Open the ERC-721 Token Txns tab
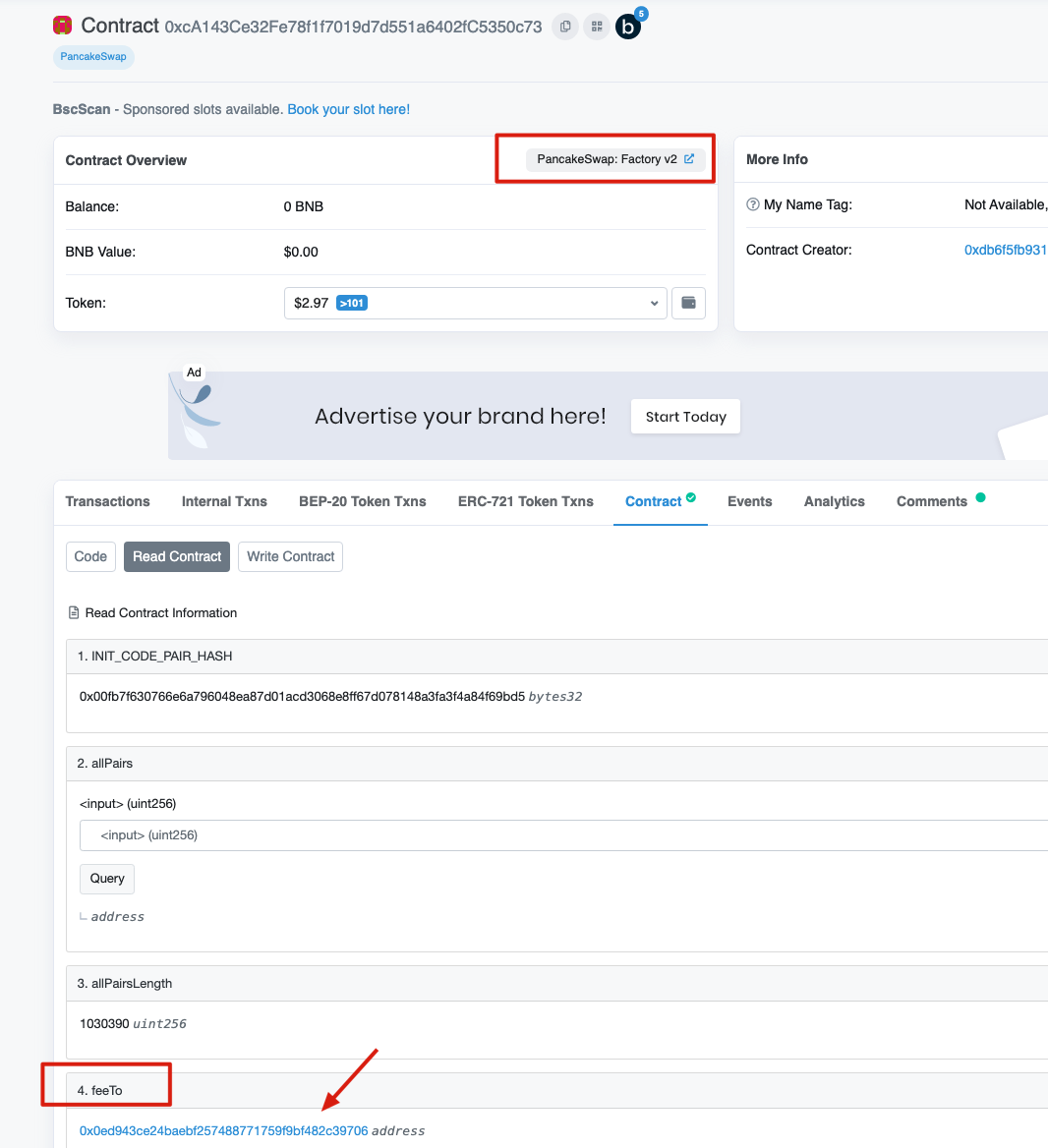The image size is (1048, 1148). [526, 501]
